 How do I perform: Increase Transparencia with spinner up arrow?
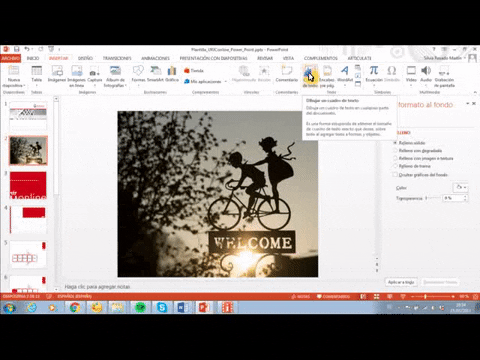(465, 196)
